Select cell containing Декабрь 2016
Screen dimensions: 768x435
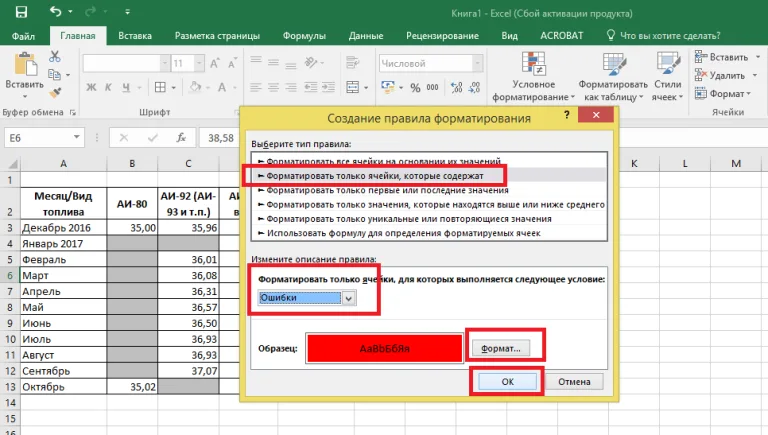click(x=63, y=228)
